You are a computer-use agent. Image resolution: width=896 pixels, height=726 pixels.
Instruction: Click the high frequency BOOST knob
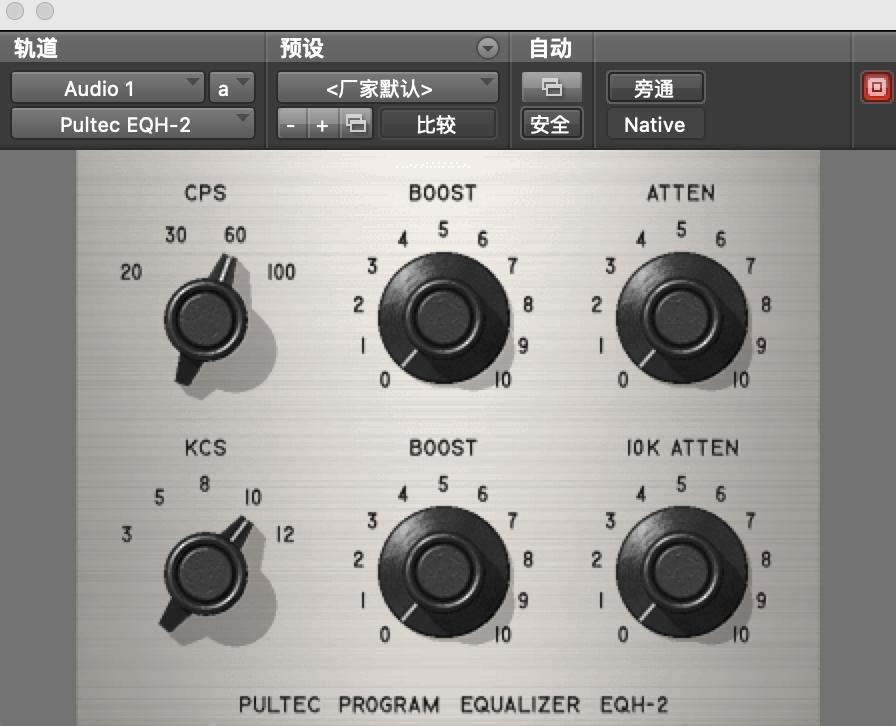point(444,572)
